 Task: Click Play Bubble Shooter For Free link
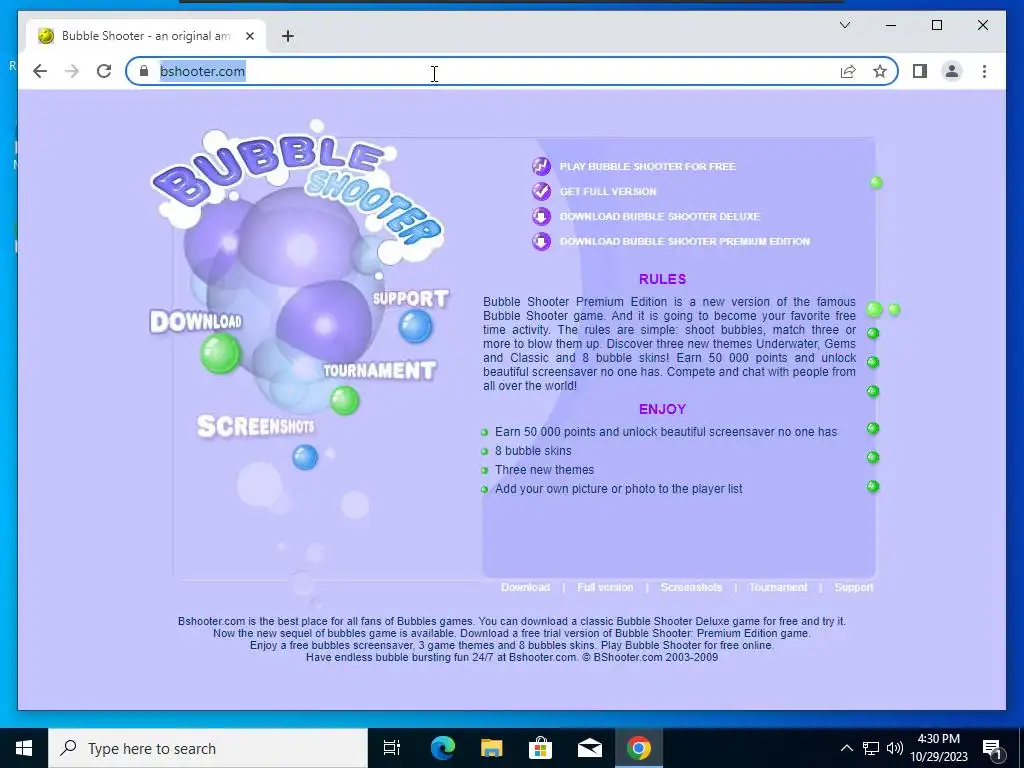coord(647,167)
